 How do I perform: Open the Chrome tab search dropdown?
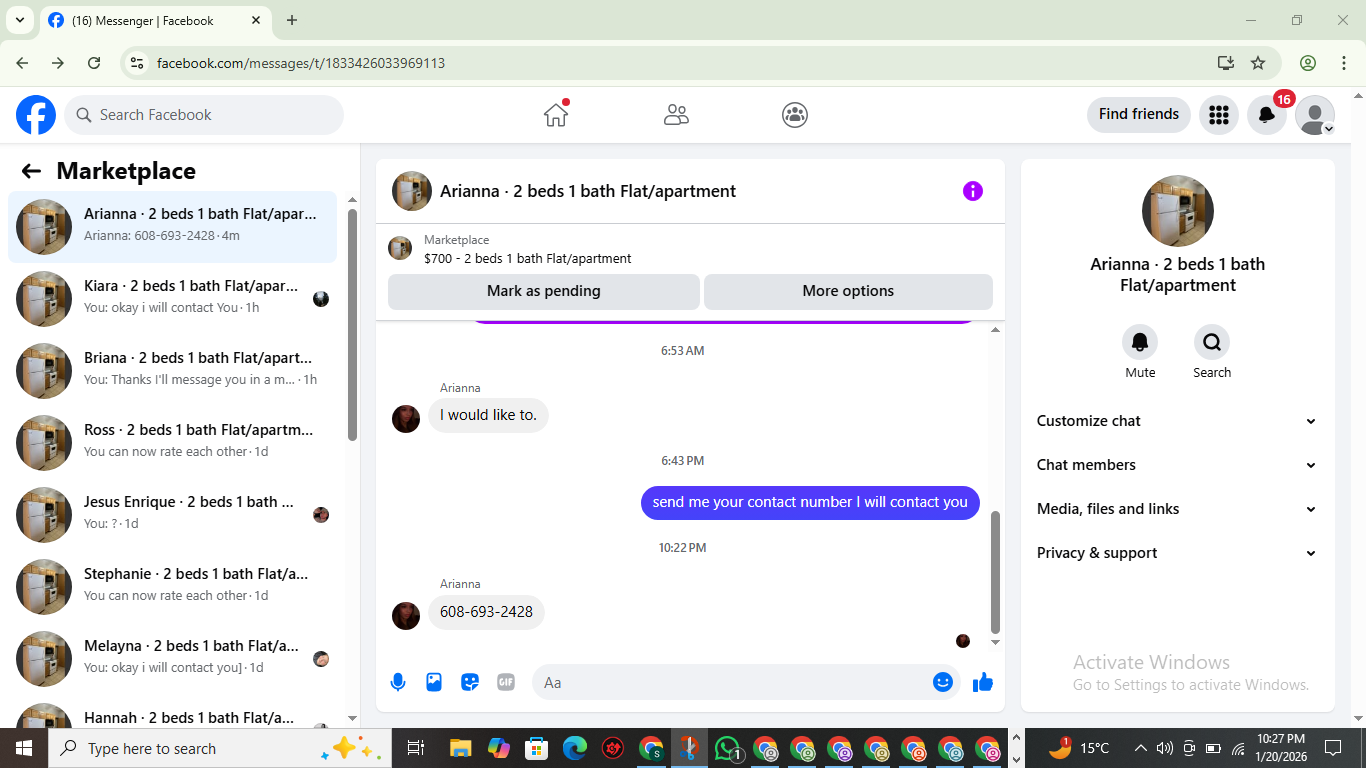click(x=19, y=20)
